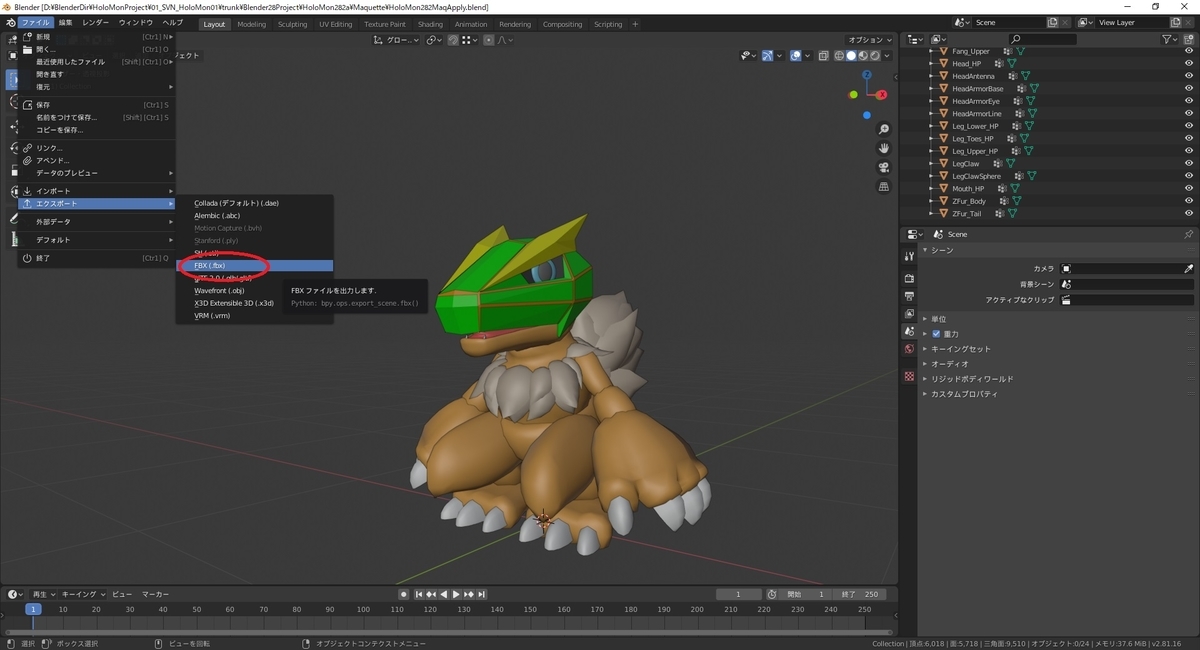Screen dimensions: 1200x650
Task: Open transform orientation グロー dropdown
Action: pyautogui.click(x=396, y=40)
